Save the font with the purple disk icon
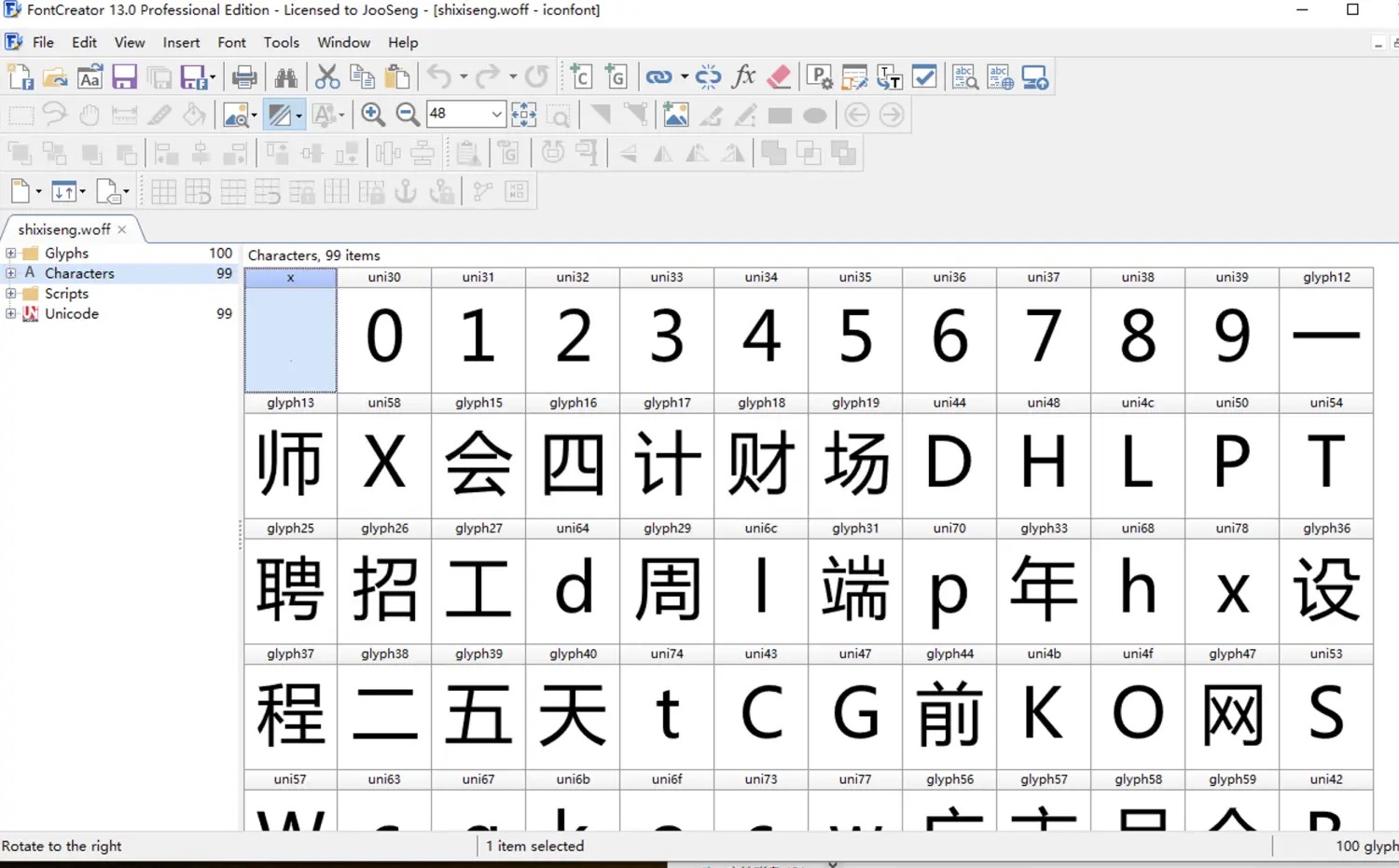 click(x=124, y=77)
